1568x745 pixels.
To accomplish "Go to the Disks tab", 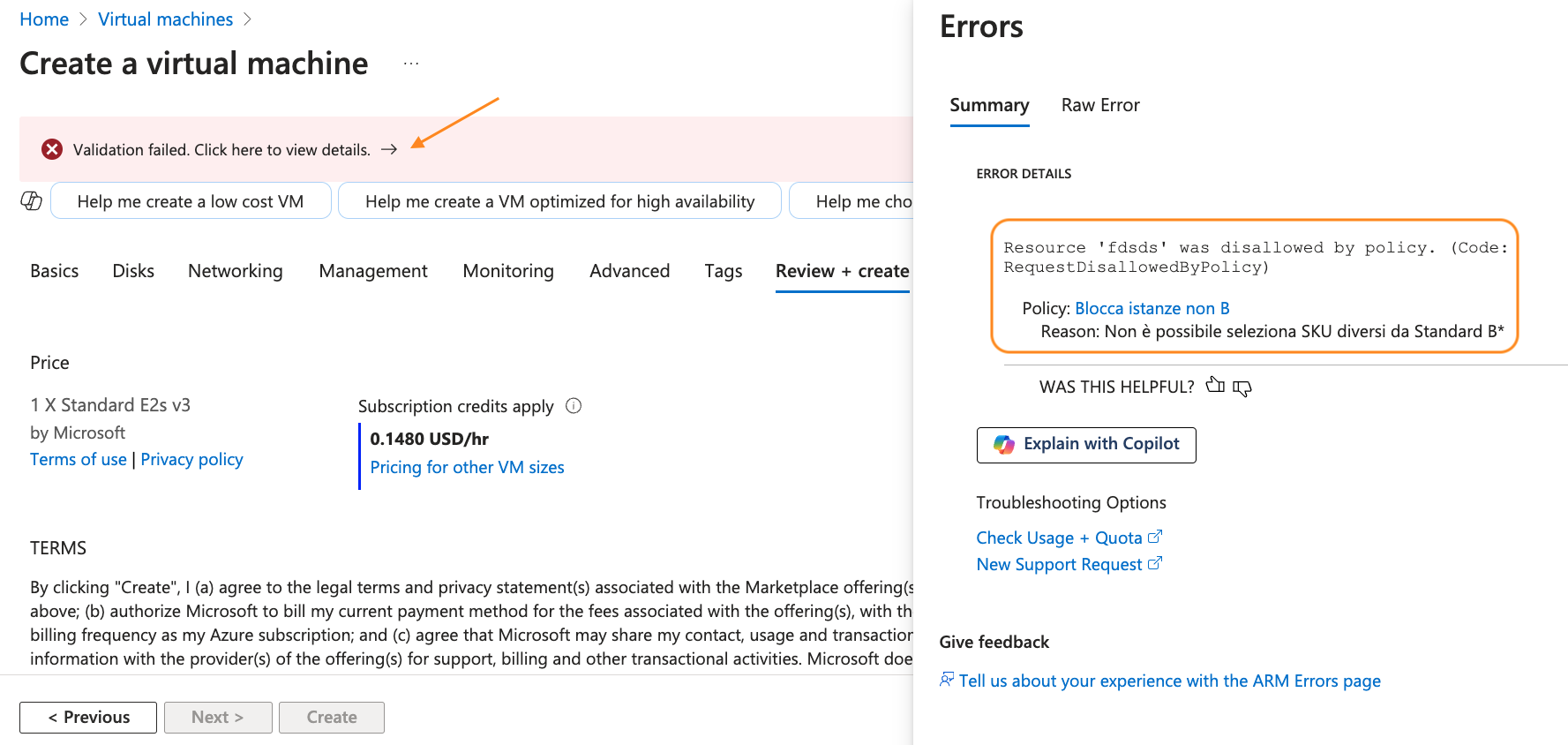I will point(133,271).
